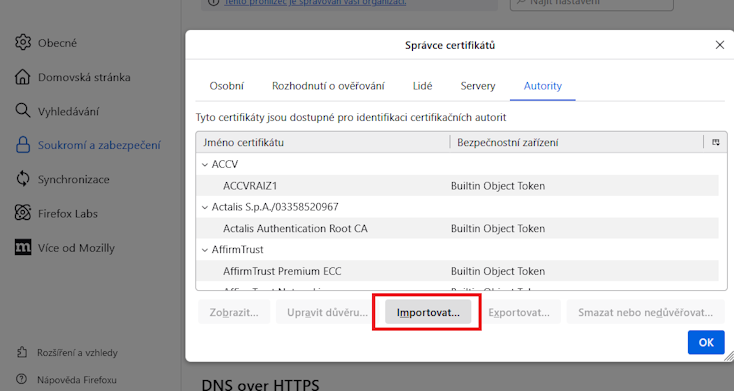Image resolution: width=734 pixels, height=391 pixels.
Task: Select Actalis Authentication Root CA row
Action: (x=457, y=229)
